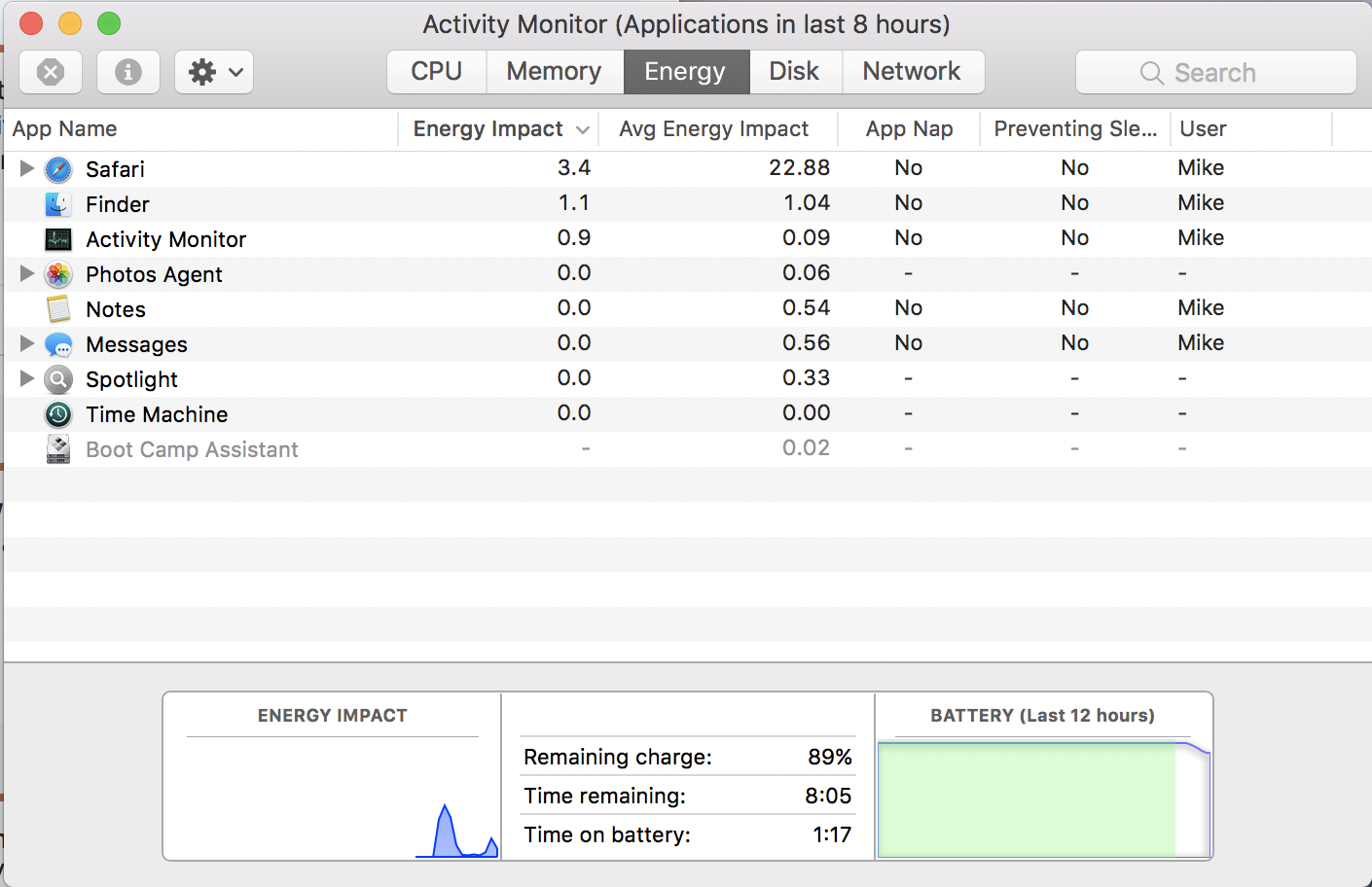The width and height of the screenshot is (1372, 887).
Task: Click the Quit Process stop icon
Action: pos(51,72)
